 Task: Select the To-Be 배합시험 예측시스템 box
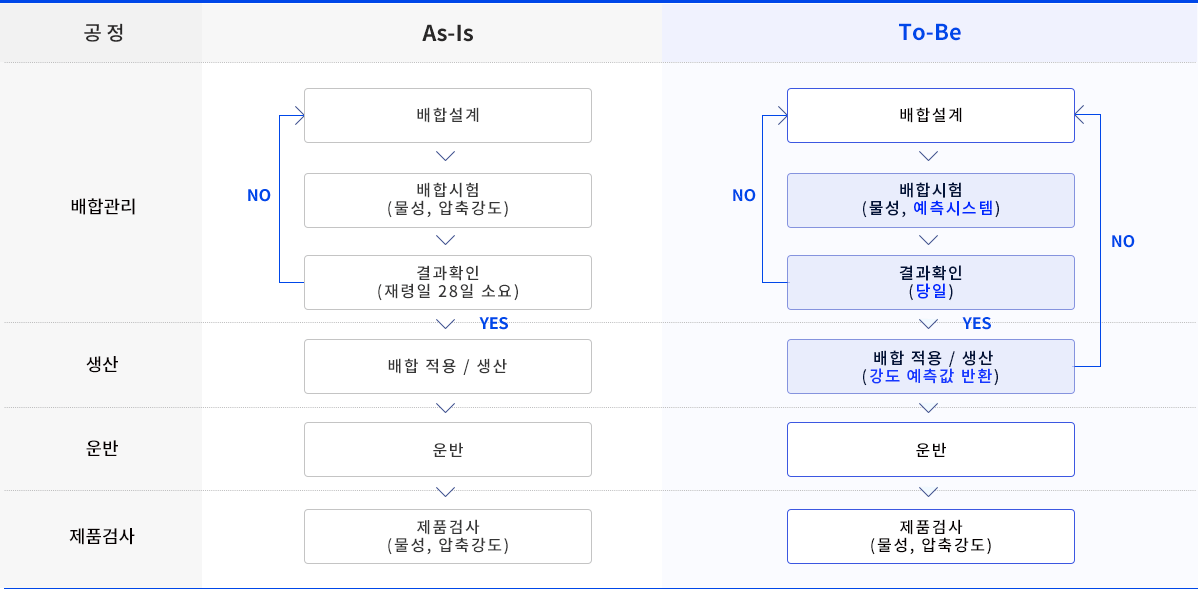coord(931,200)
